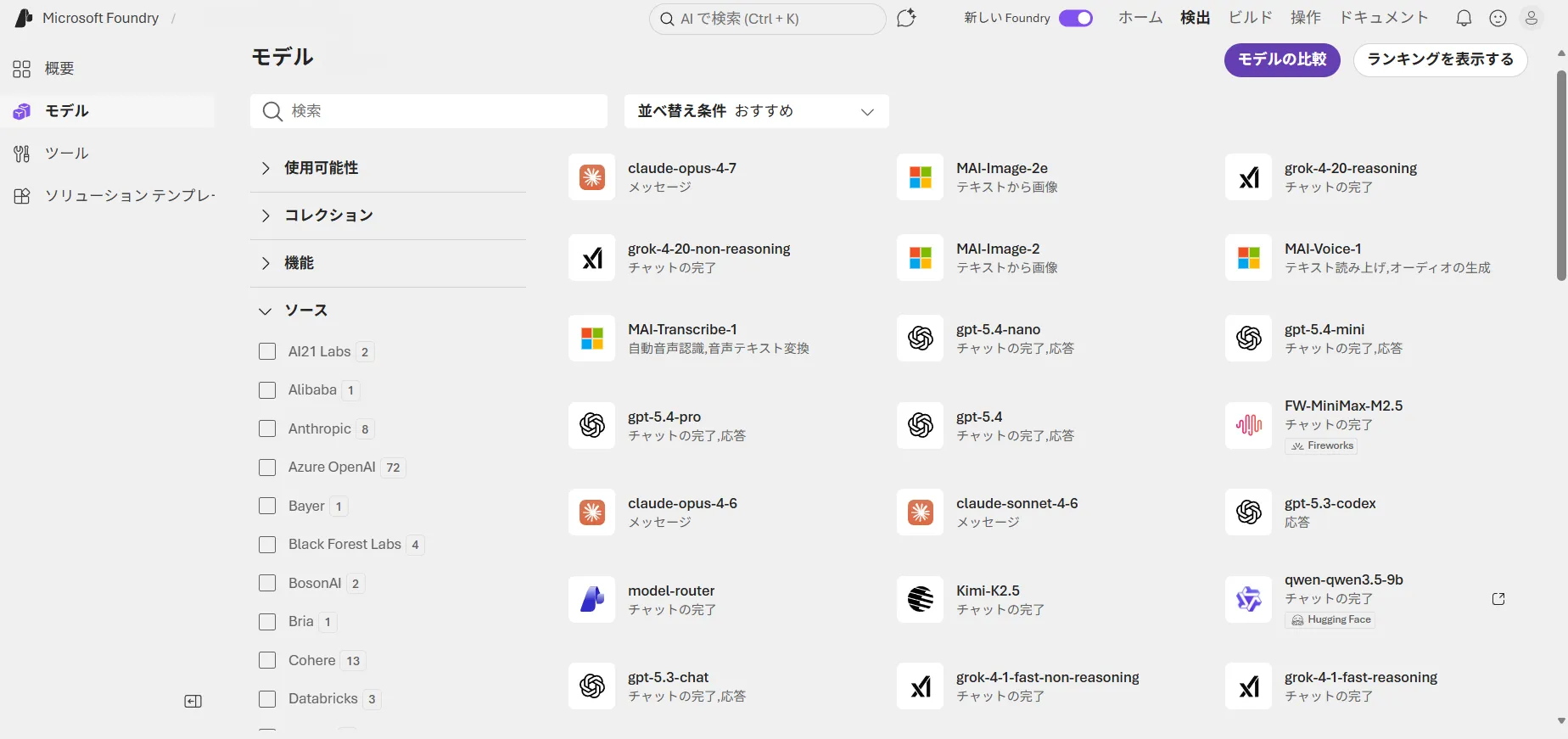Click the ランキングを表示する button
1568x739 pixels.
[1441, 59]
